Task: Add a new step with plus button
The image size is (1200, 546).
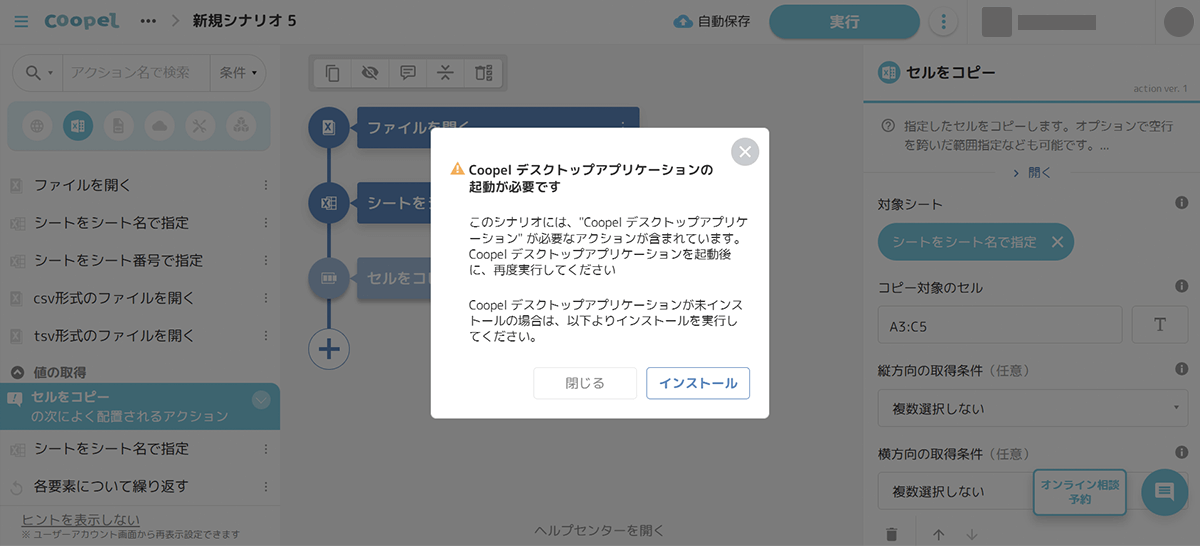Action: [x=329, y=349]
